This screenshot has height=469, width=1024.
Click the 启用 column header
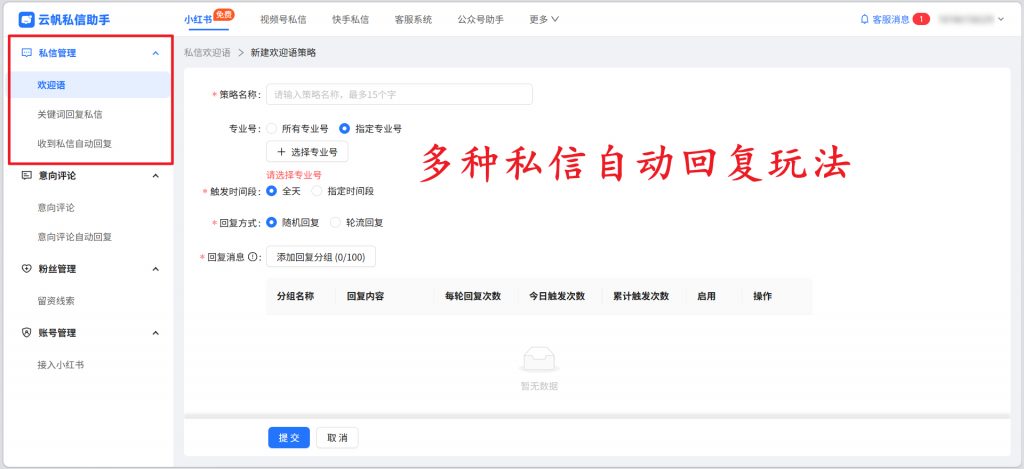(706, 297)
